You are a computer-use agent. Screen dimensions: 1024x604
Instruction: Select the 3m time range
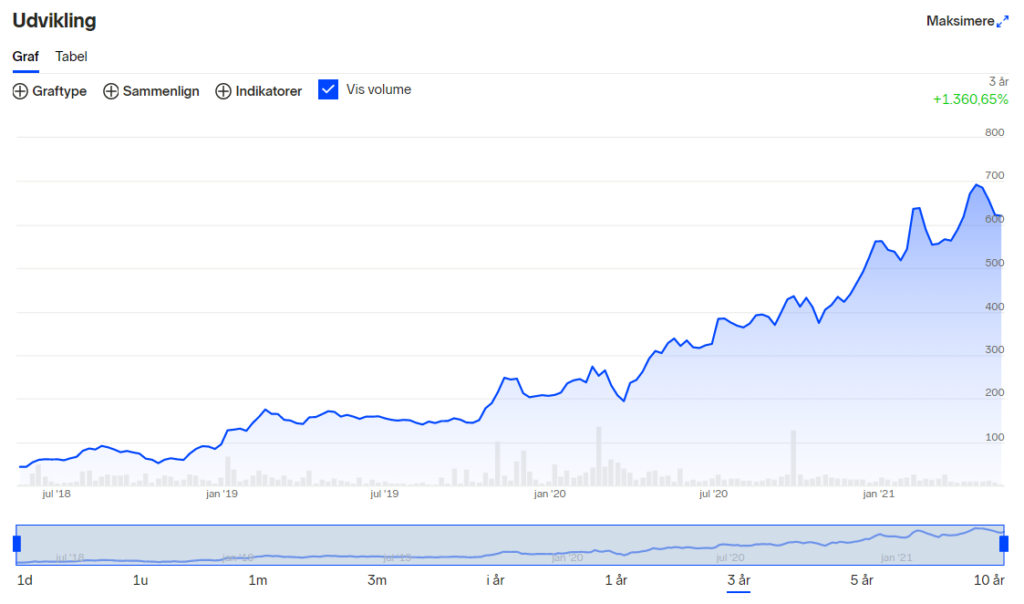click(377, 580)
